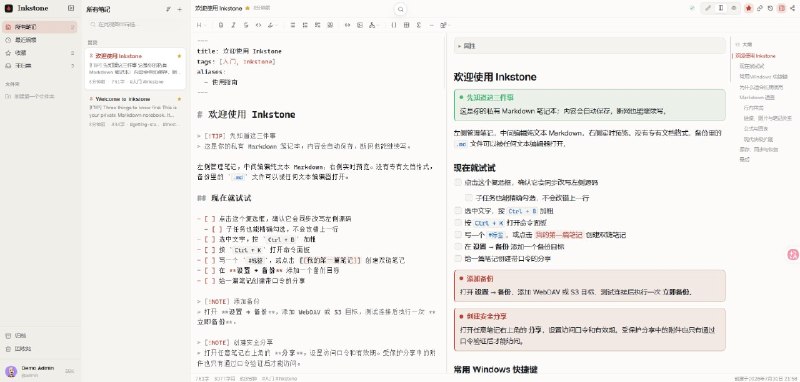Insert numbered list from toolbar
This screenshot has width=800, height=382.
click(305, 24)
